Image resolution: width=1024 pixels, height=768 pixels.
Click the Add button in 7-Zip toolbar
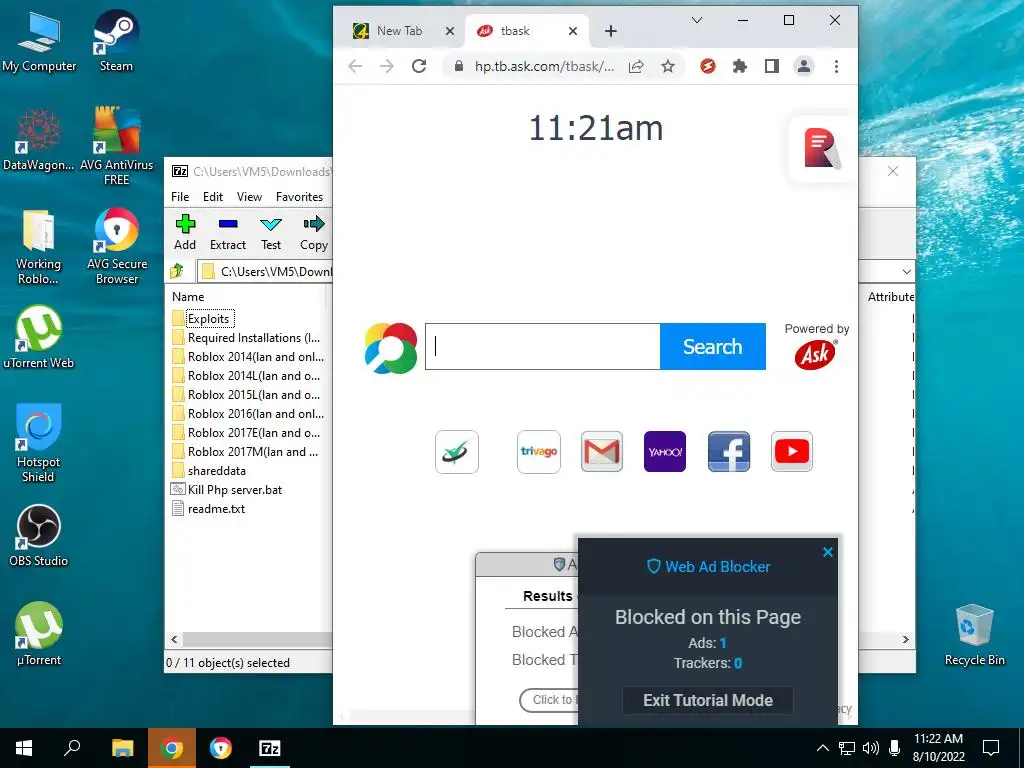coord(185,232)
